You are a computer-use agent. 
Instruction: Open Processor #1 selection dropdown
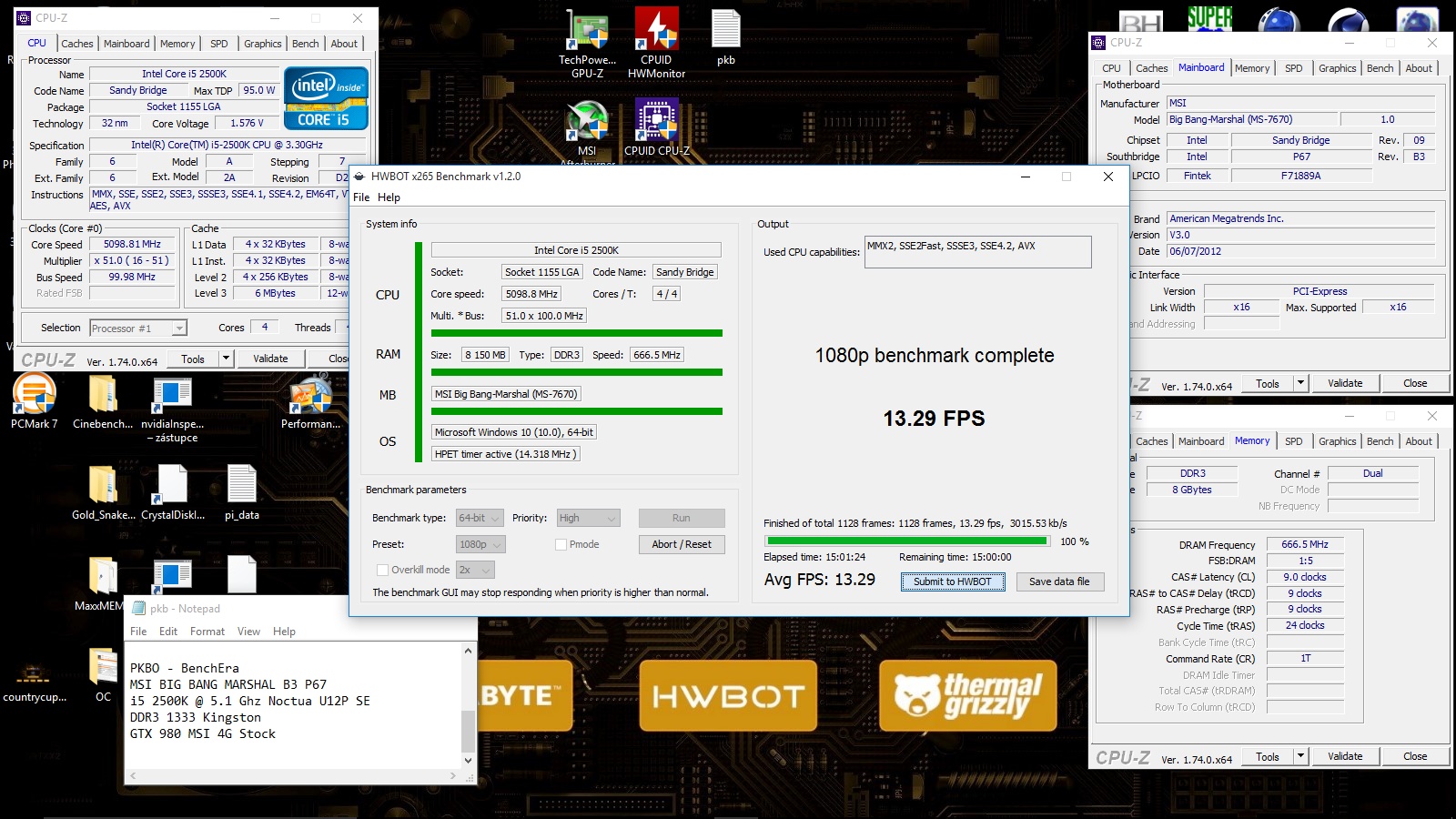point(138,329)
